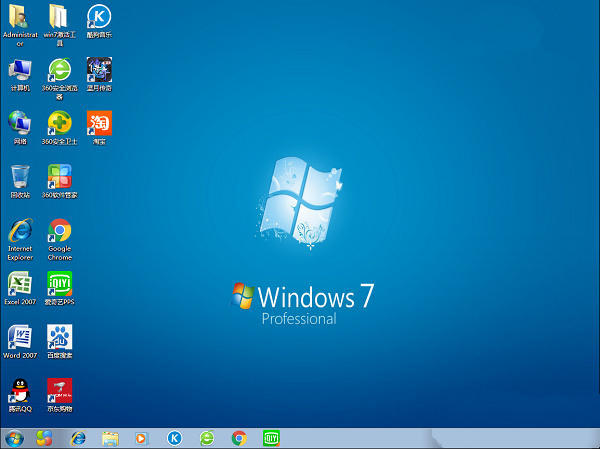Select the 计算机 desktop icon
The image size is (600, 449).
pyautogui.click(x=19, y=70)
